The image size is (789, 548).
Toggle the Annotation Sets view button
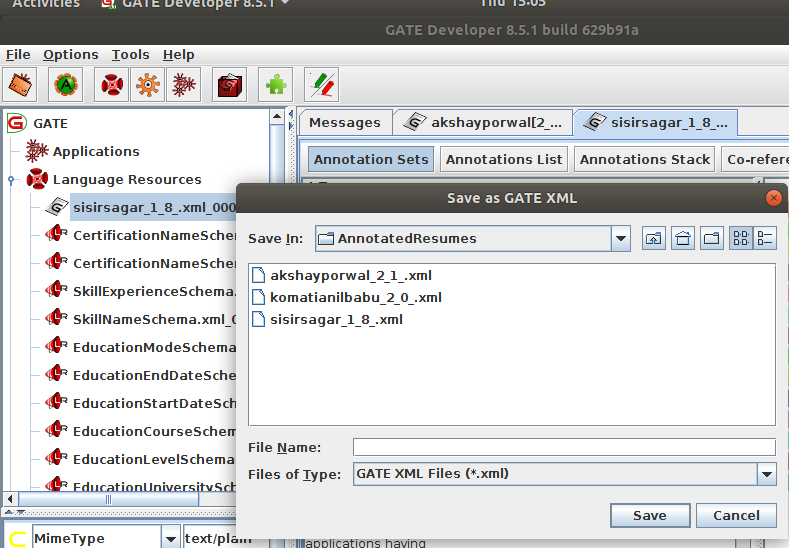coord(371,159)
